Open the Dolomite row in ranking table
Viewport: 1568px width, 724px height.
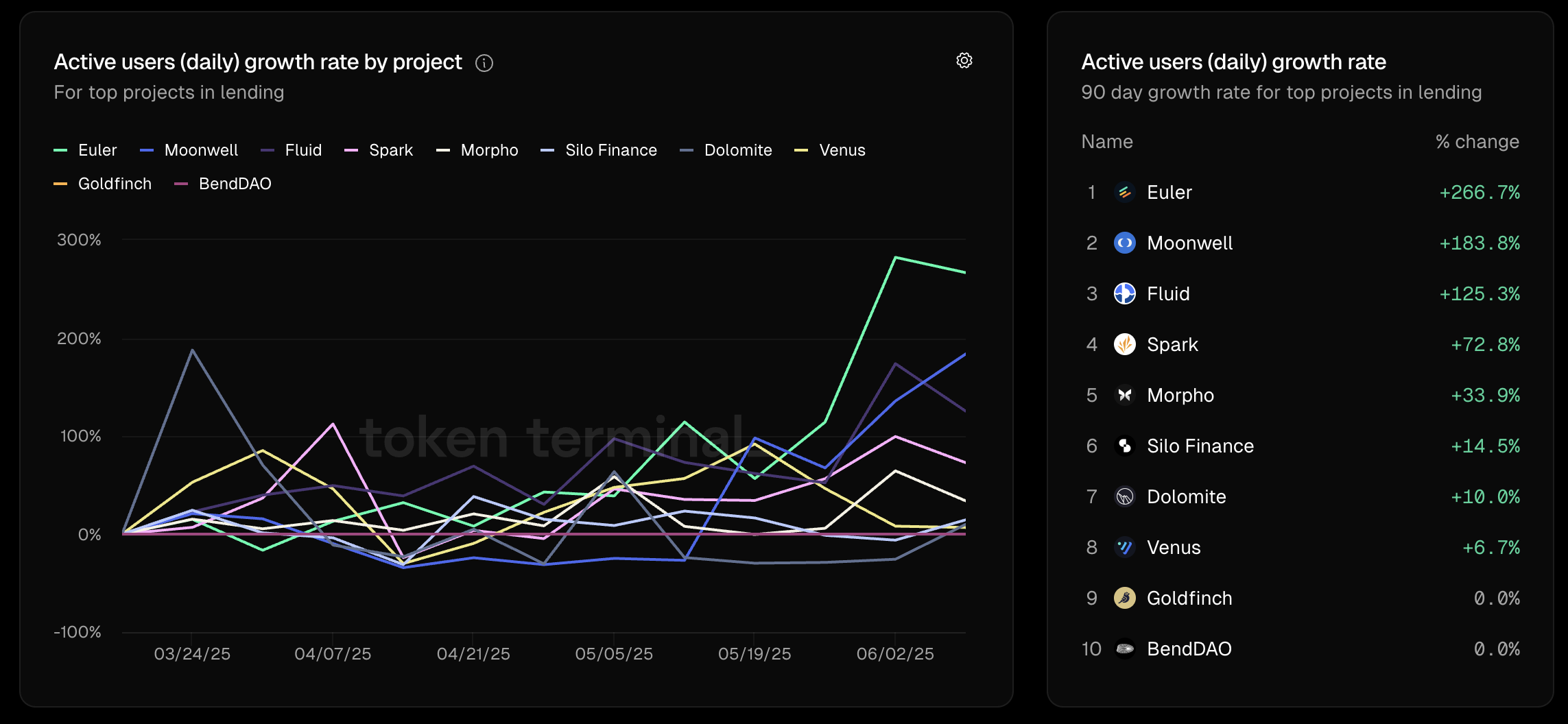coord(1186,497)
